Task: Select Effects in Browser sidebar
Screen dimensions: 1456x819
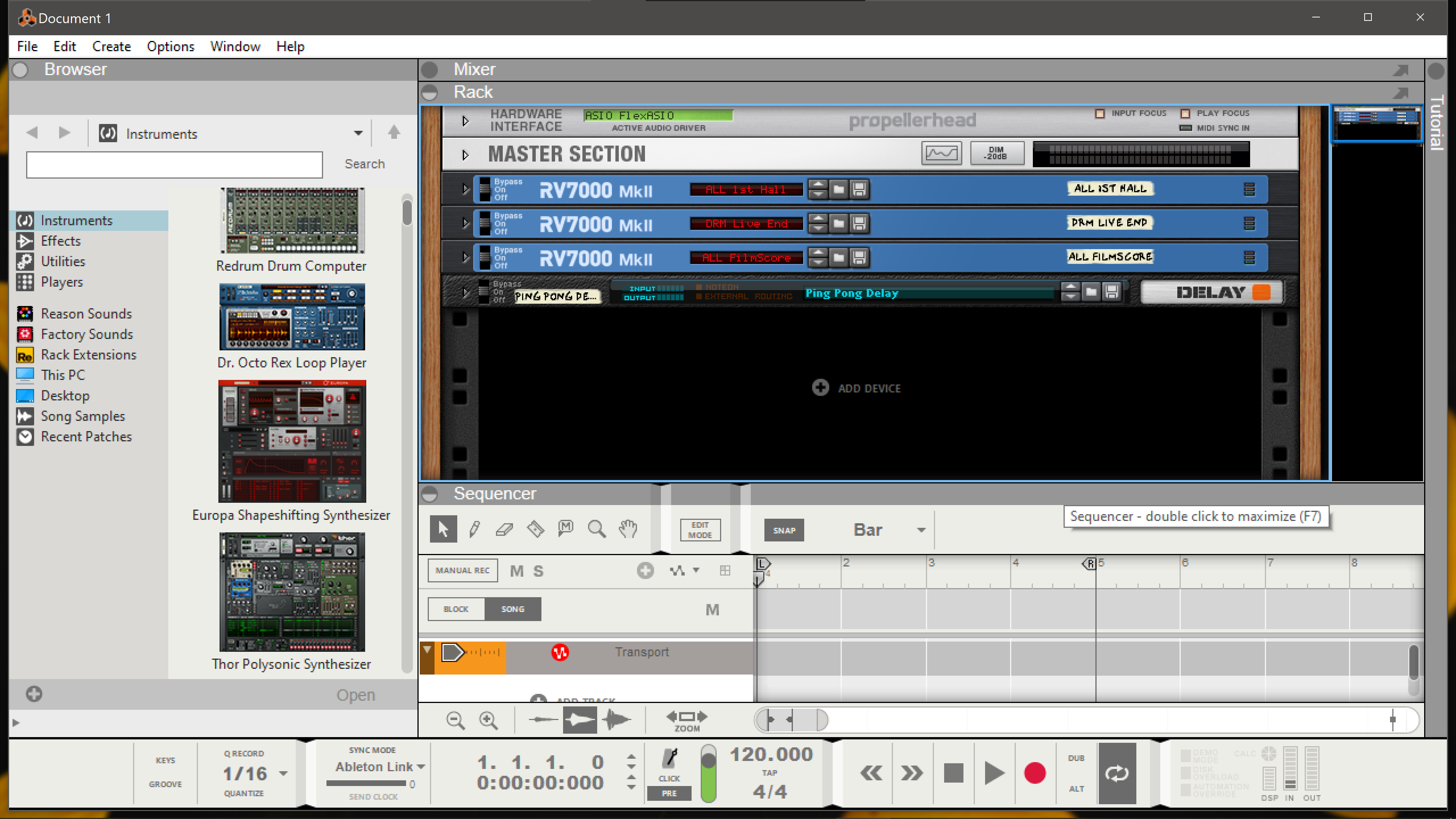Action: click(x=61, y=241)
